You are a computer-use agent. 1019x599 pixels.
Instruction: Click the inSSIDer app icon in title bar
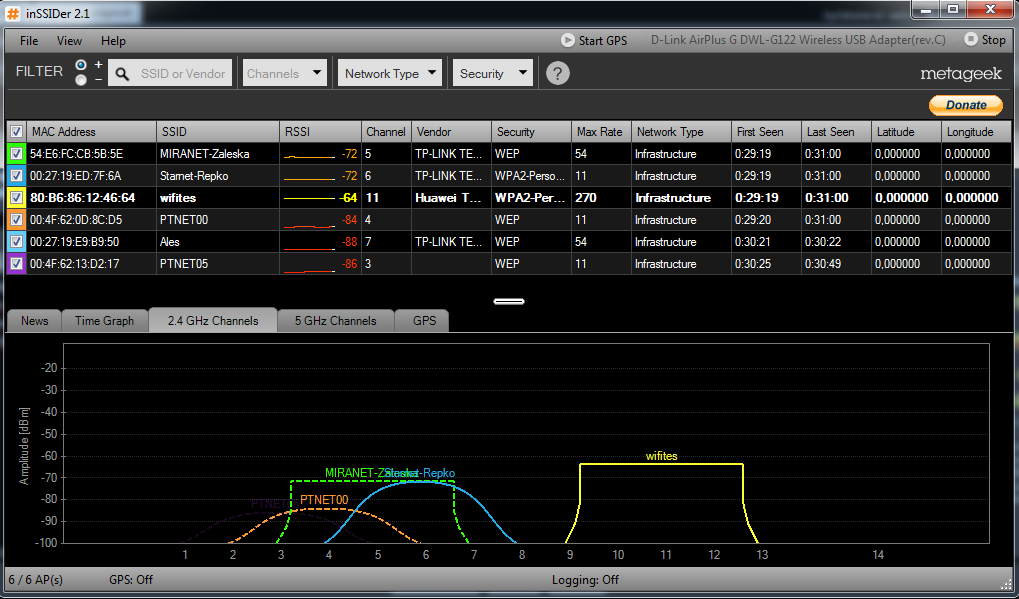(x=13, y=13)
